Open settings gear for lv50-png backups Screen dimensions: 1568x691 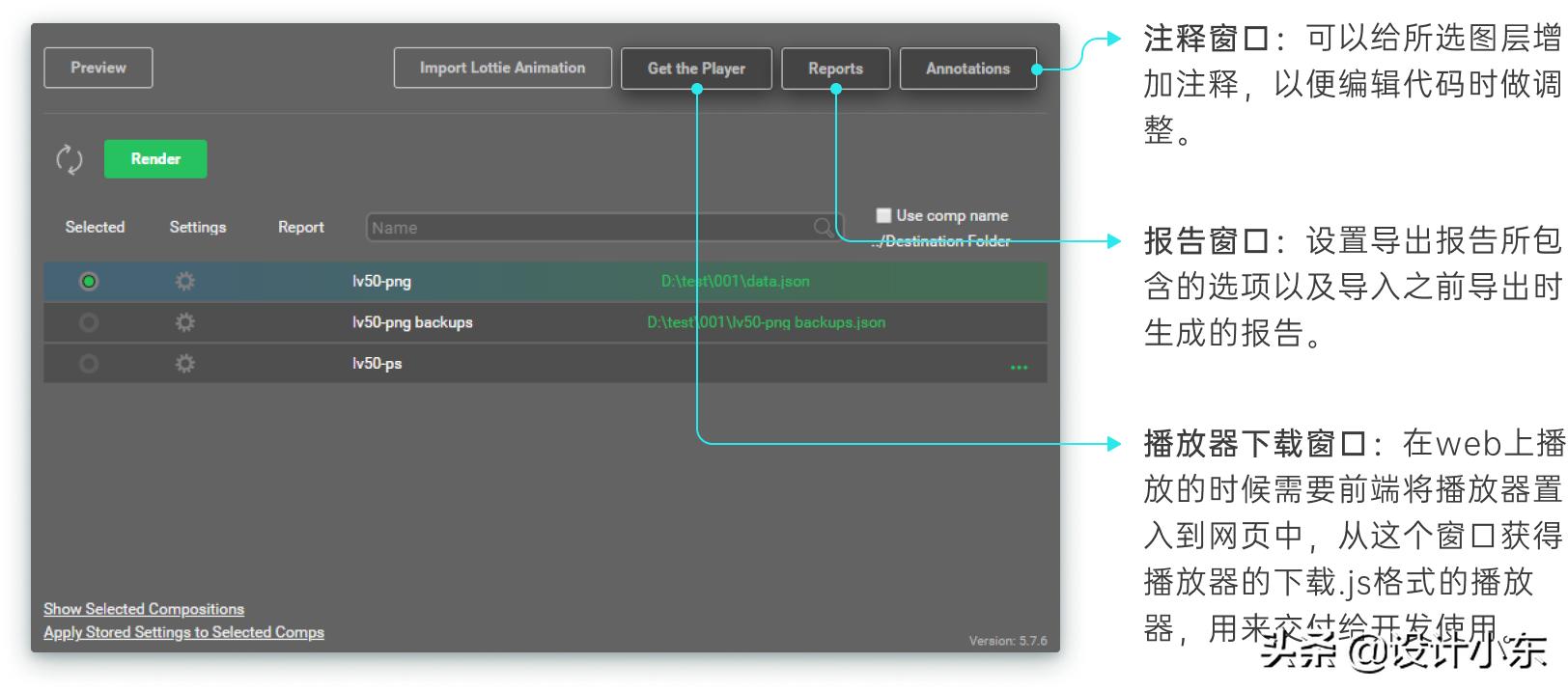(x=184, y=322)
